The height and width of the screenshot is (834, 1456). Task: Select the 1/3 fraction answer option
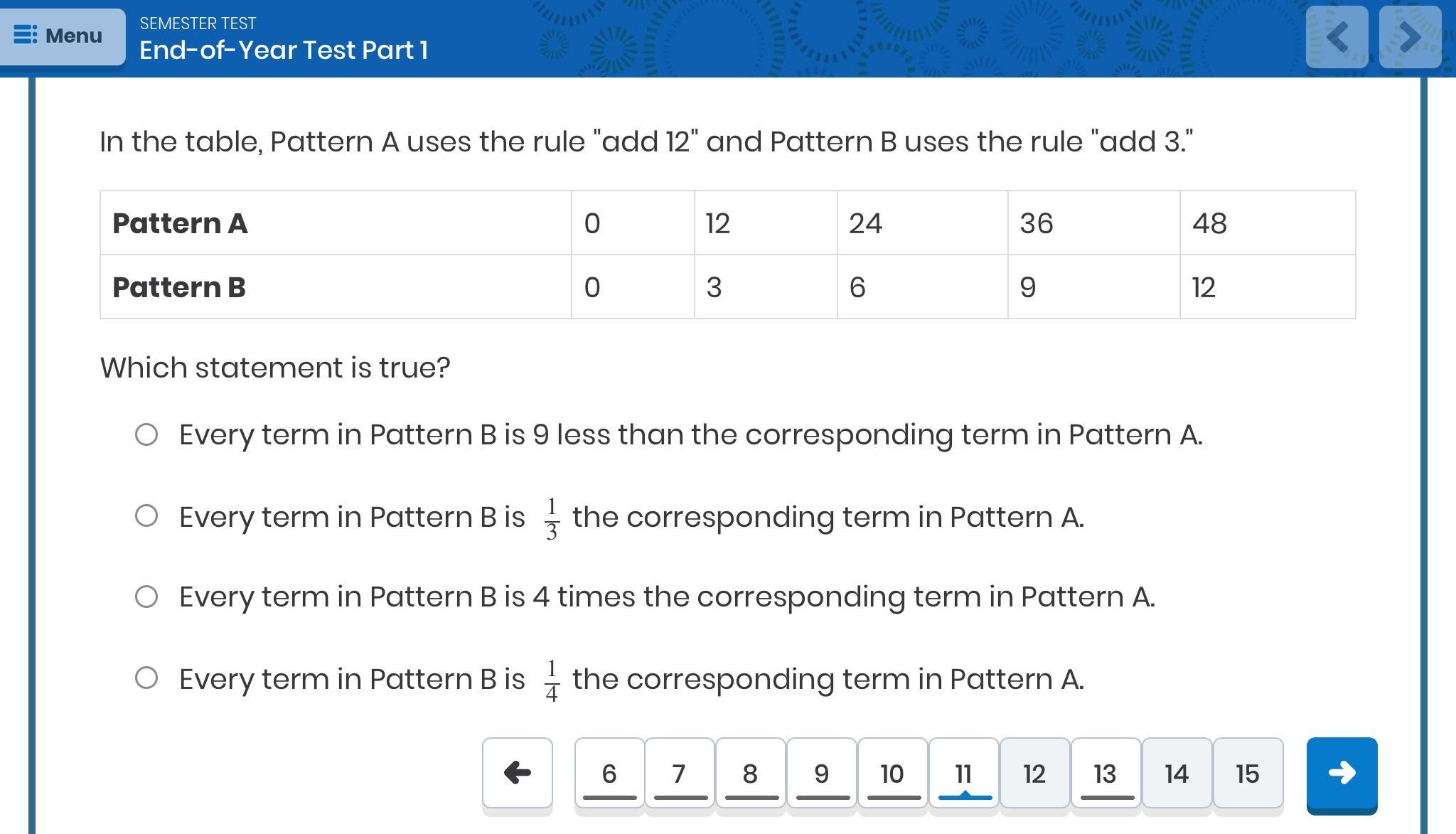(x=146, y=516)
